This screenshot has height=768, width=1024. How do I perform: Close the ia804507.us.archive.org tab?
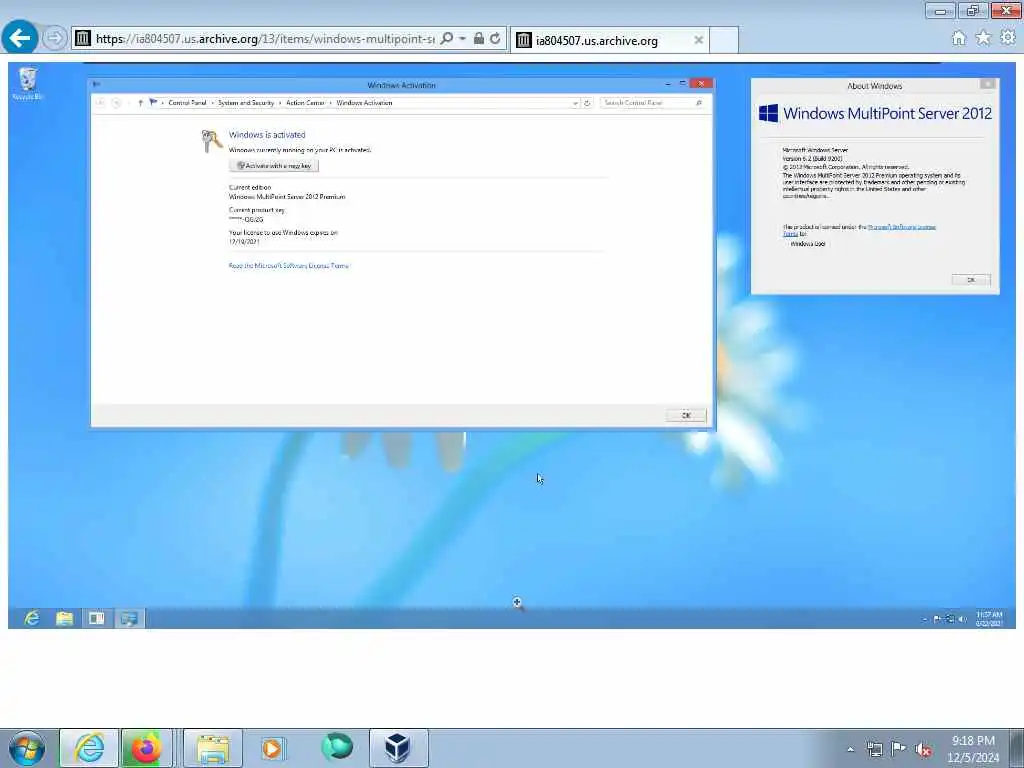click(698, 40)
